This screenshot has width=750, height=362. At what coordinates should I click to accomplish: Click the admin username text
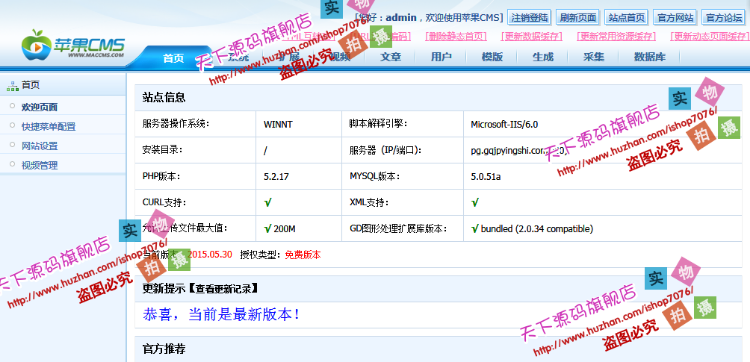(x=401, y=18)
